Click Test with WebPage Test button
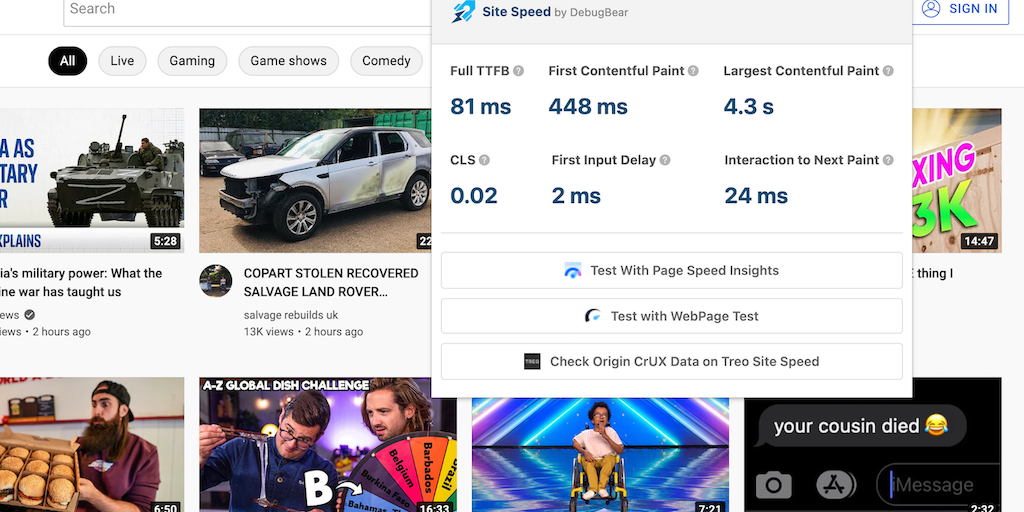The height and width of the screenshot is (512, 1024). click(671, 316)
